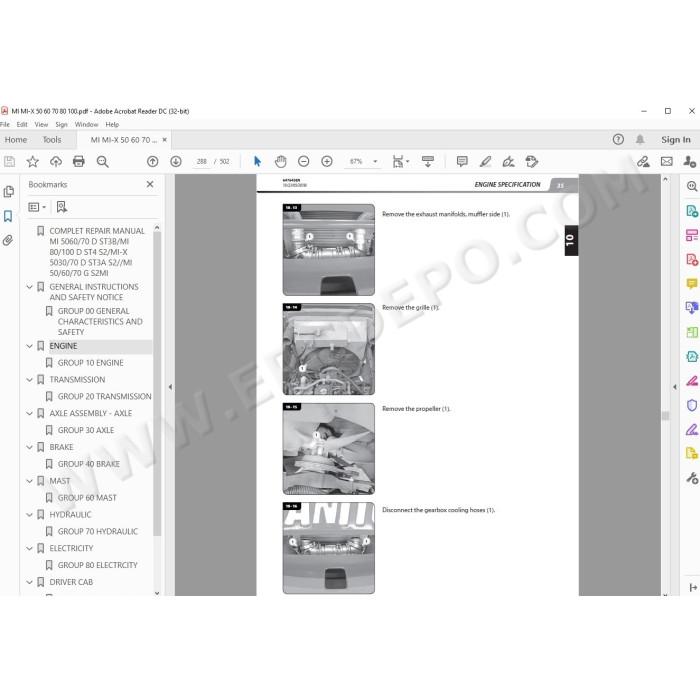The height and width of the screenshot is (700, 700).
Task: Collapse the GENERAL INSTRUCTIONS bookmark
Action: pyautogui.click(x=29, y=287)
